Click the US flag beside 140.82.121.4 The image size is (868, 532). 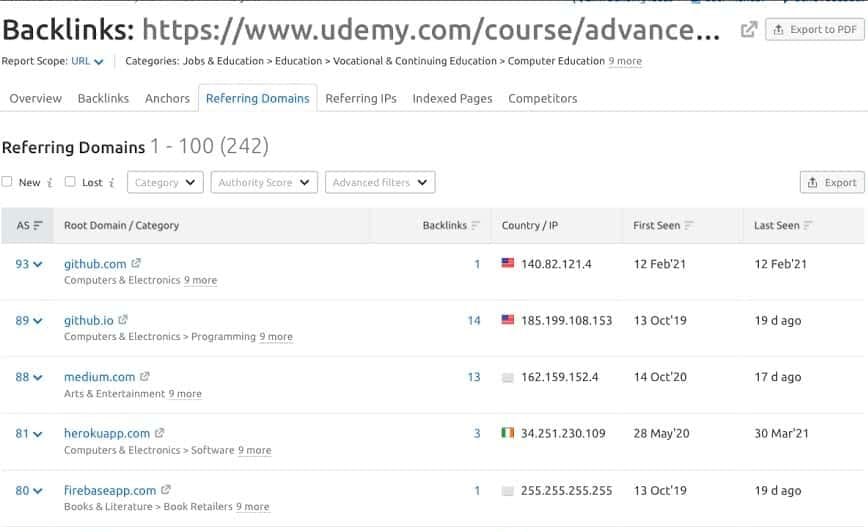click(x=508, y=263)
